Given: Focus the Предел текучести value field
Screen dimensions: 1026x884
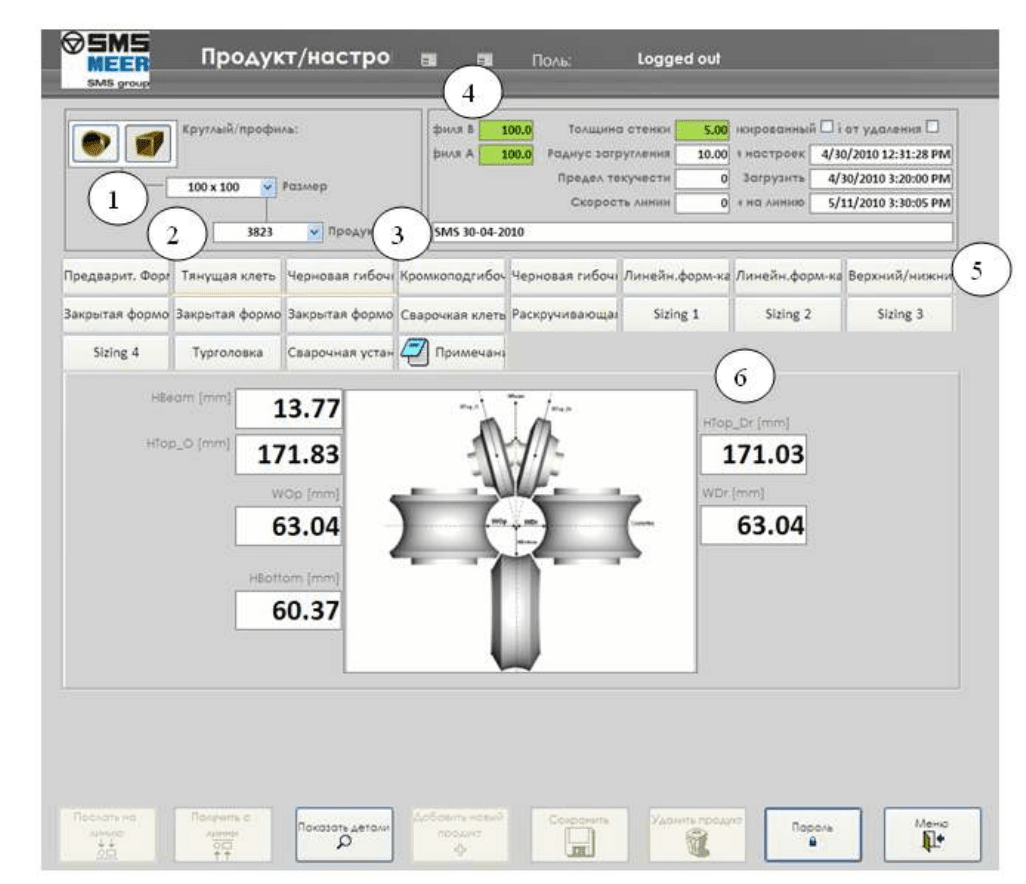Looking at the screenshot, I should pos(702,179).
